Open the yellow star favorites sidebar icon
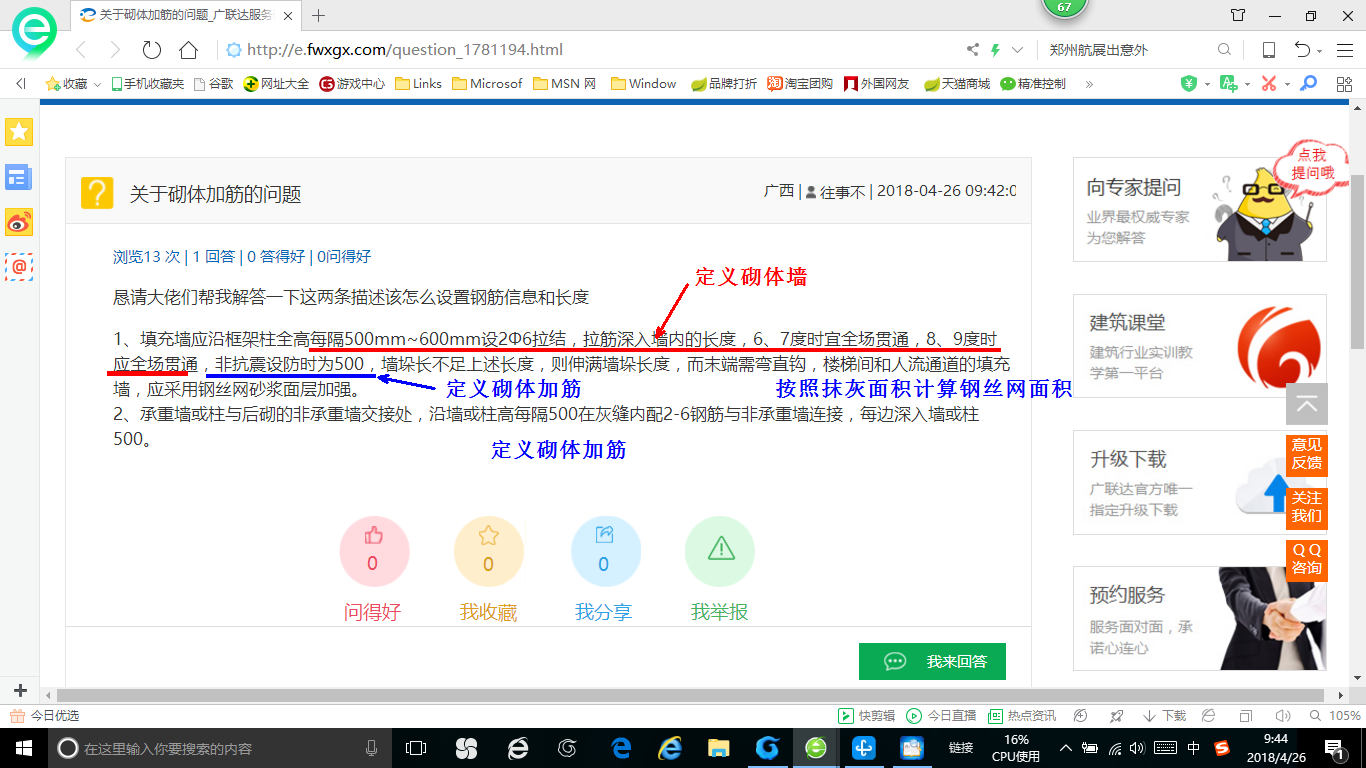The image size is (1366, 768). 19,131
